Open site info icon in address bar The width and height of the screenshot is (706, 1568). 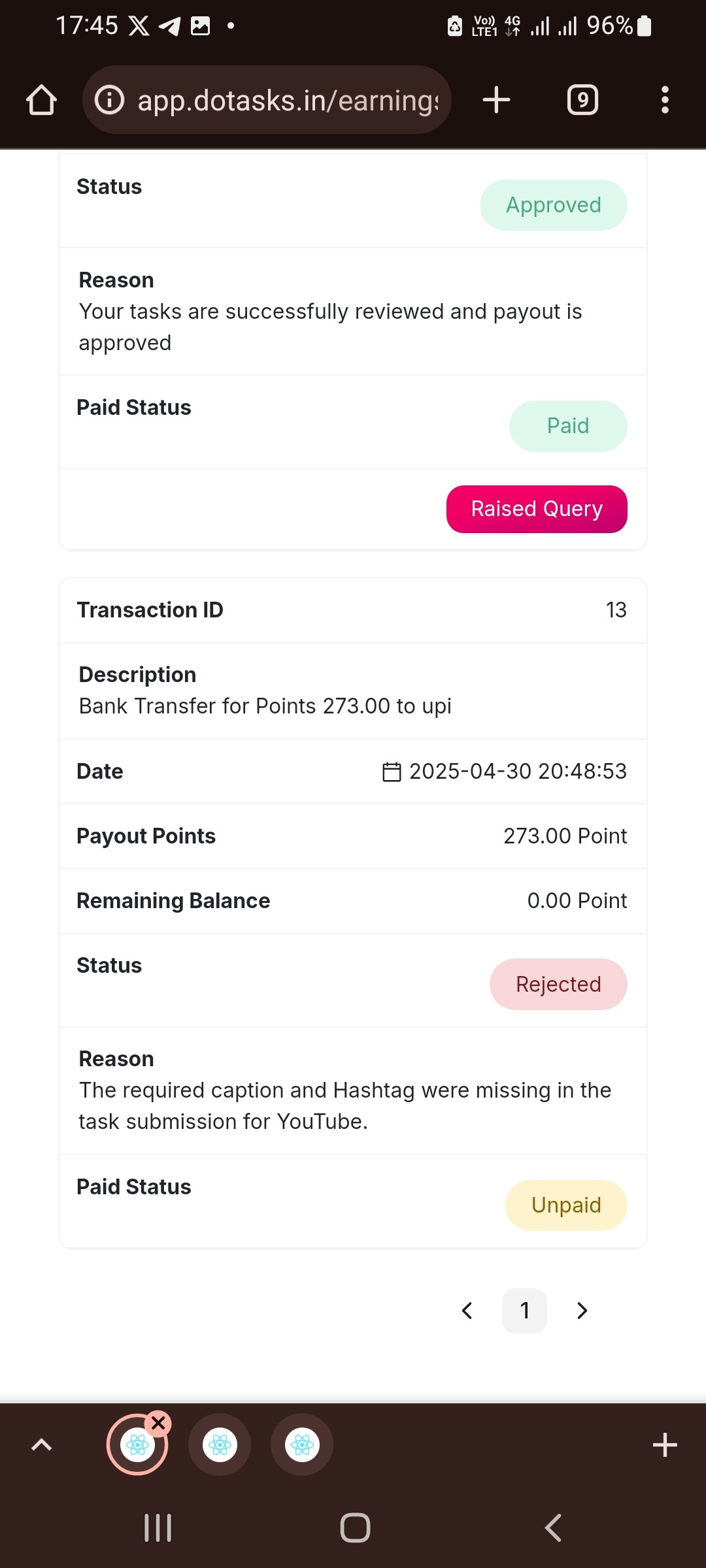110,100
